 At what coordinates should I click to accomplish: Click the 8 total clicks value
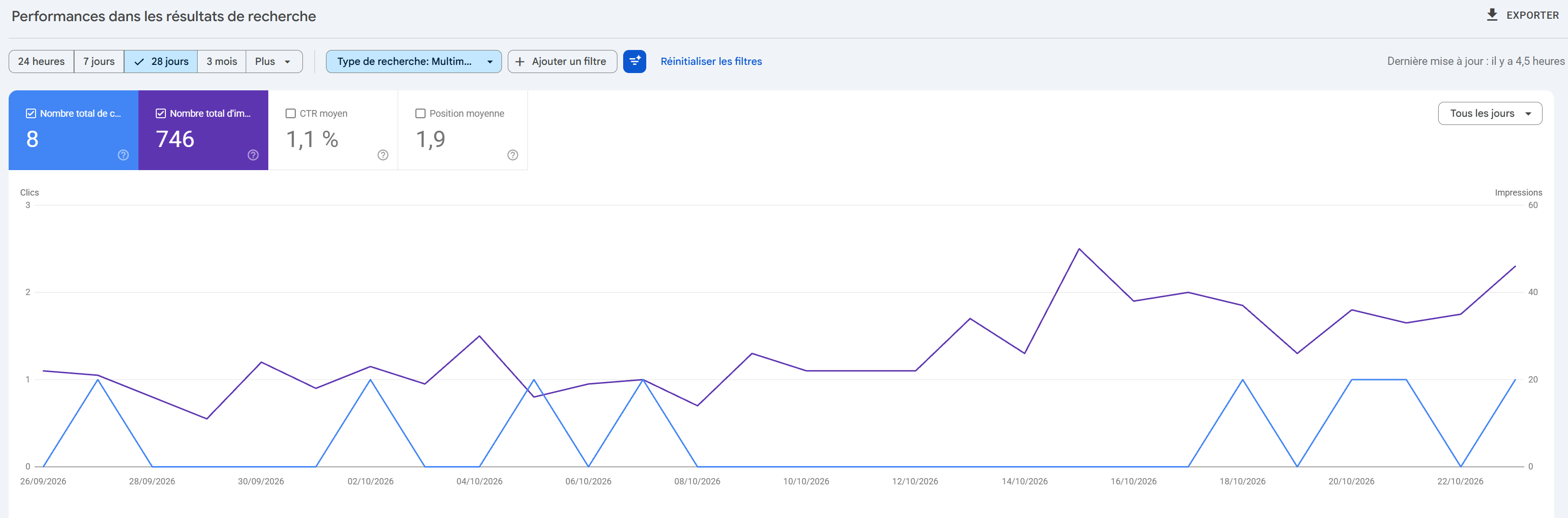pyautogui.click(x=32, y=139)
